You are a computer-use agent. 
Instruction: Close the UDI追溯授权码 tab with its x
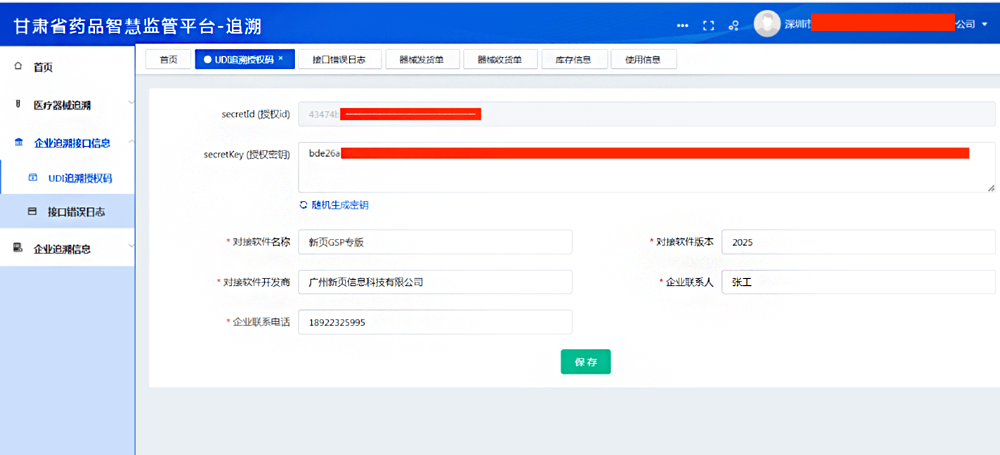pyautogui.click(x=281, y=59)
